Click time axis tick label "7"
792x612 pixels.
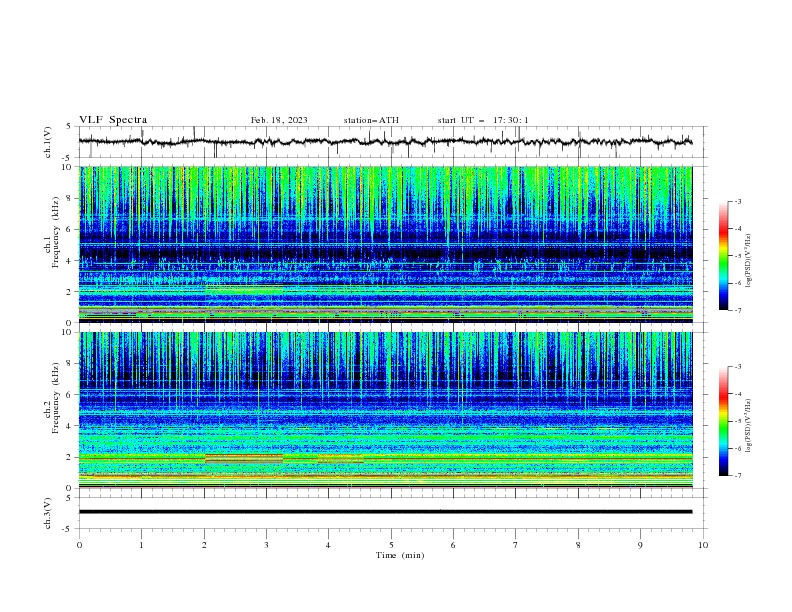click(x=516, y=545)
